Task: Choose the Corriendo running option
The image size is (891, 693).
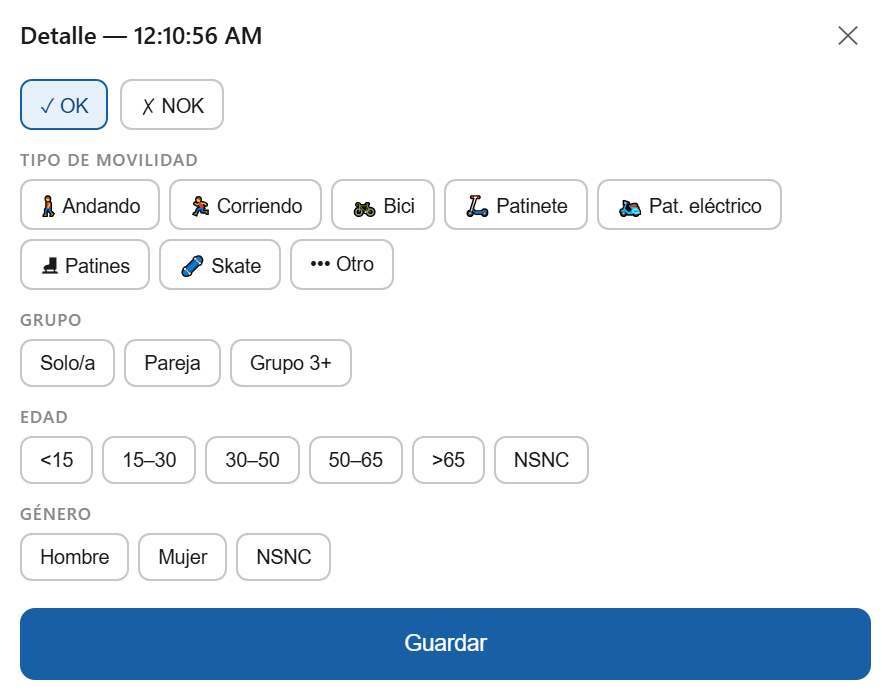Action: click(x=245, y=205)
